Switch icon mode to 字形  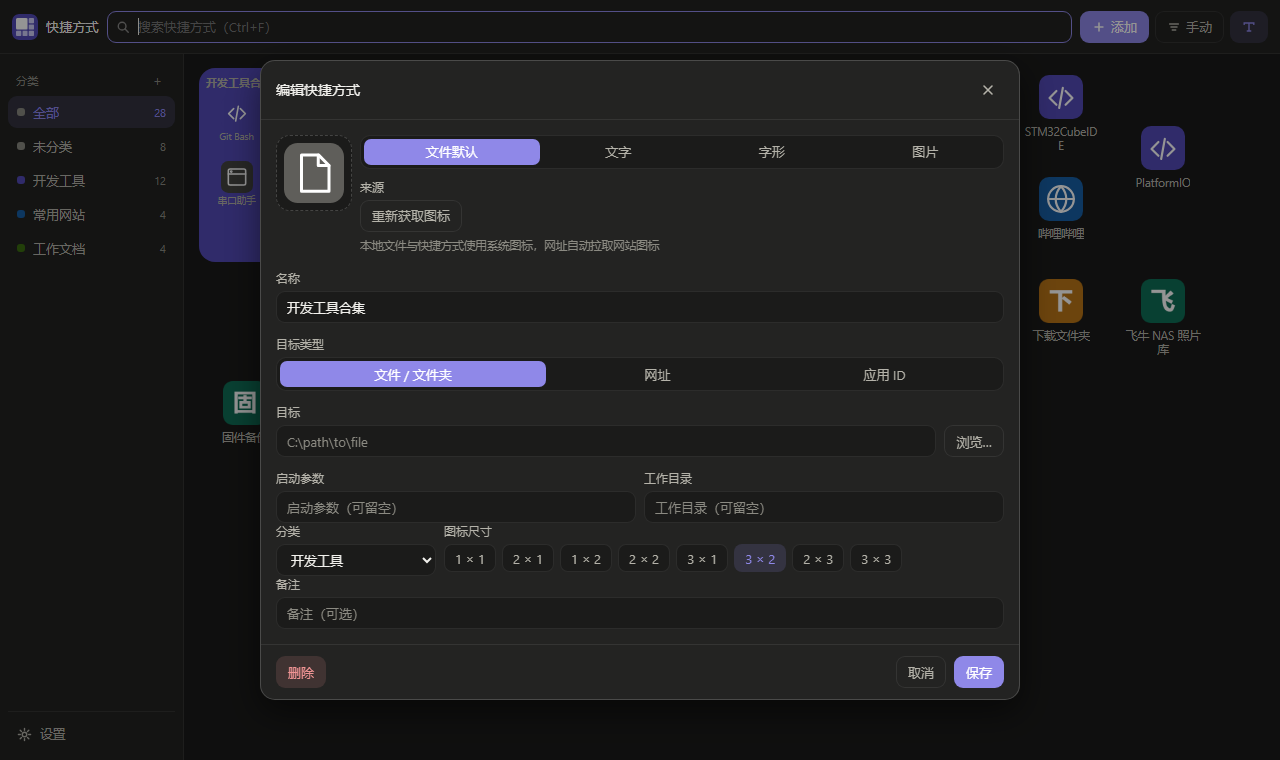tap(772, 152)
